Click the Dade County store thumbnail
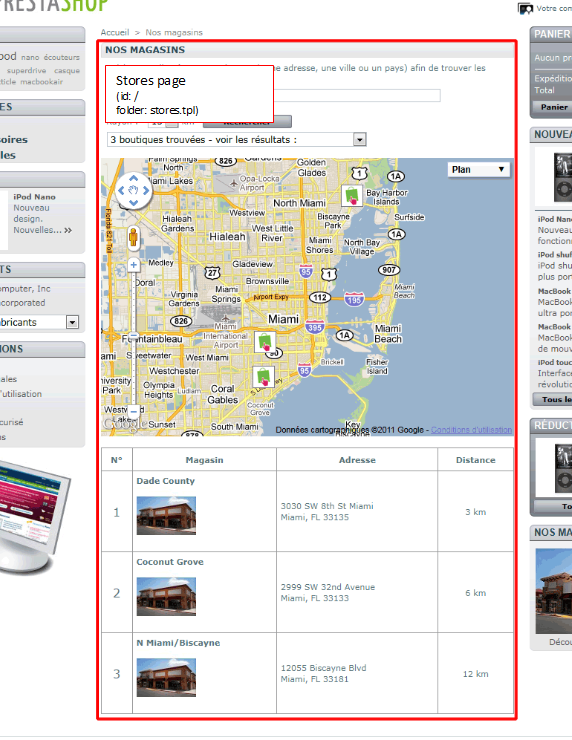 tap(166, 515)
